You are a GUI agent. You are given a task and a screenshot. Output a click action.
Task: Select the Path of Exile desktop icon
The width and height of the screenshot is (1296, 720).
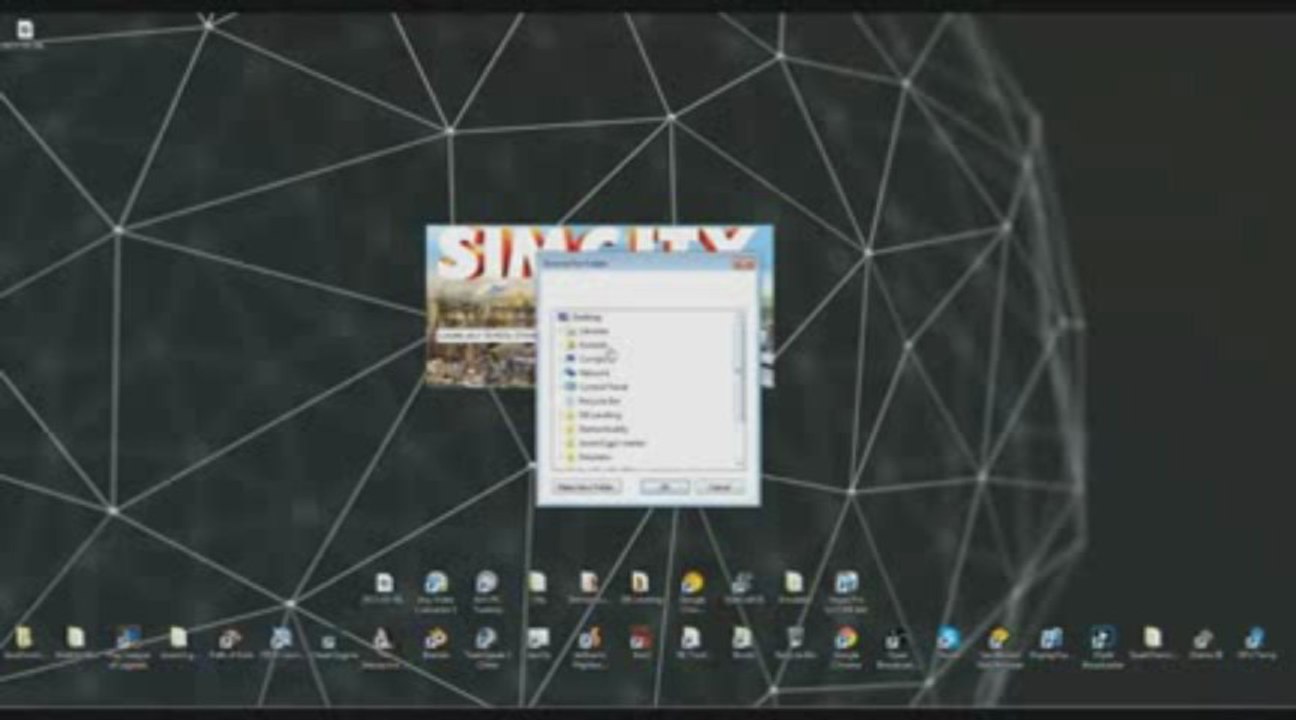[230, 643]
